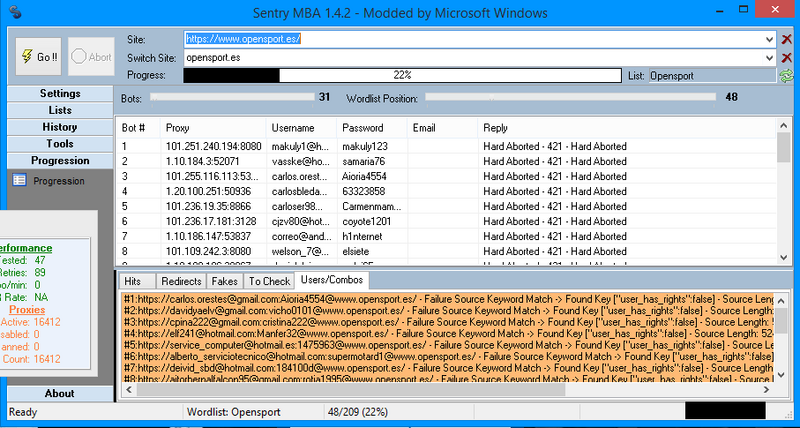Expand the Switch Site dropdown

(769, 58)
